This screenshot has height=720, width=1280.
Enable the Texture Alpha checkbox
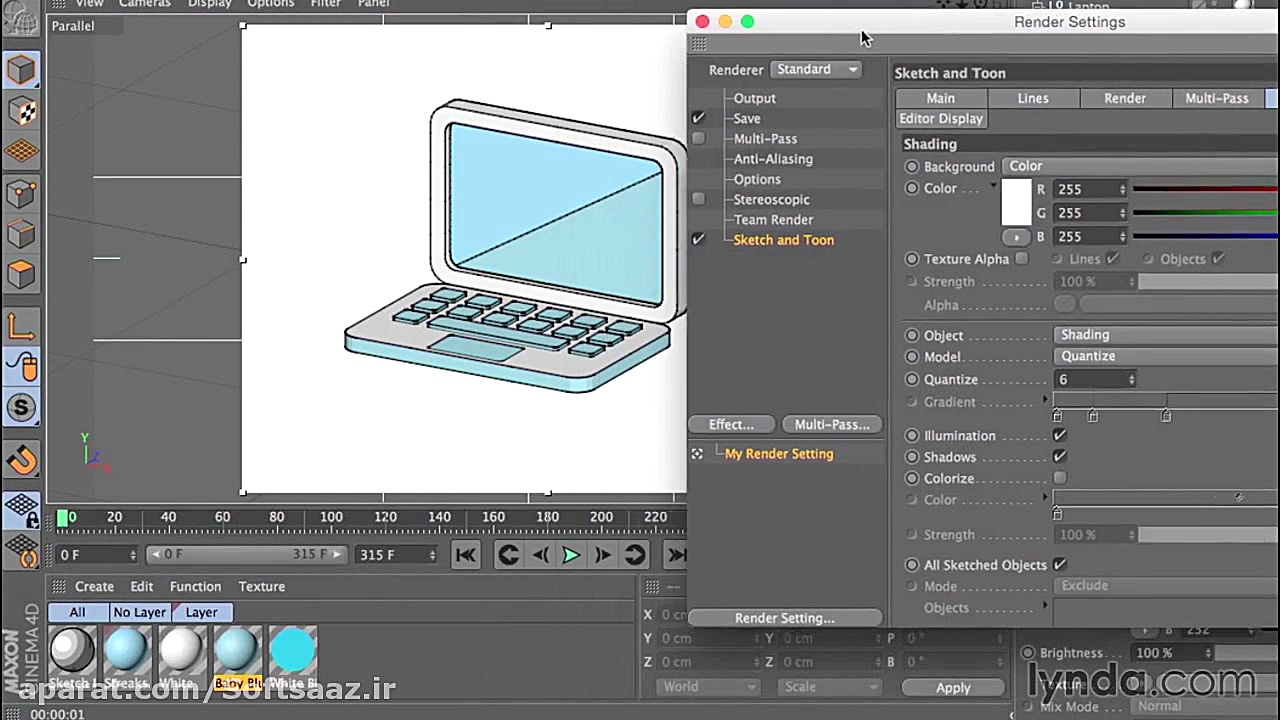1021,259
